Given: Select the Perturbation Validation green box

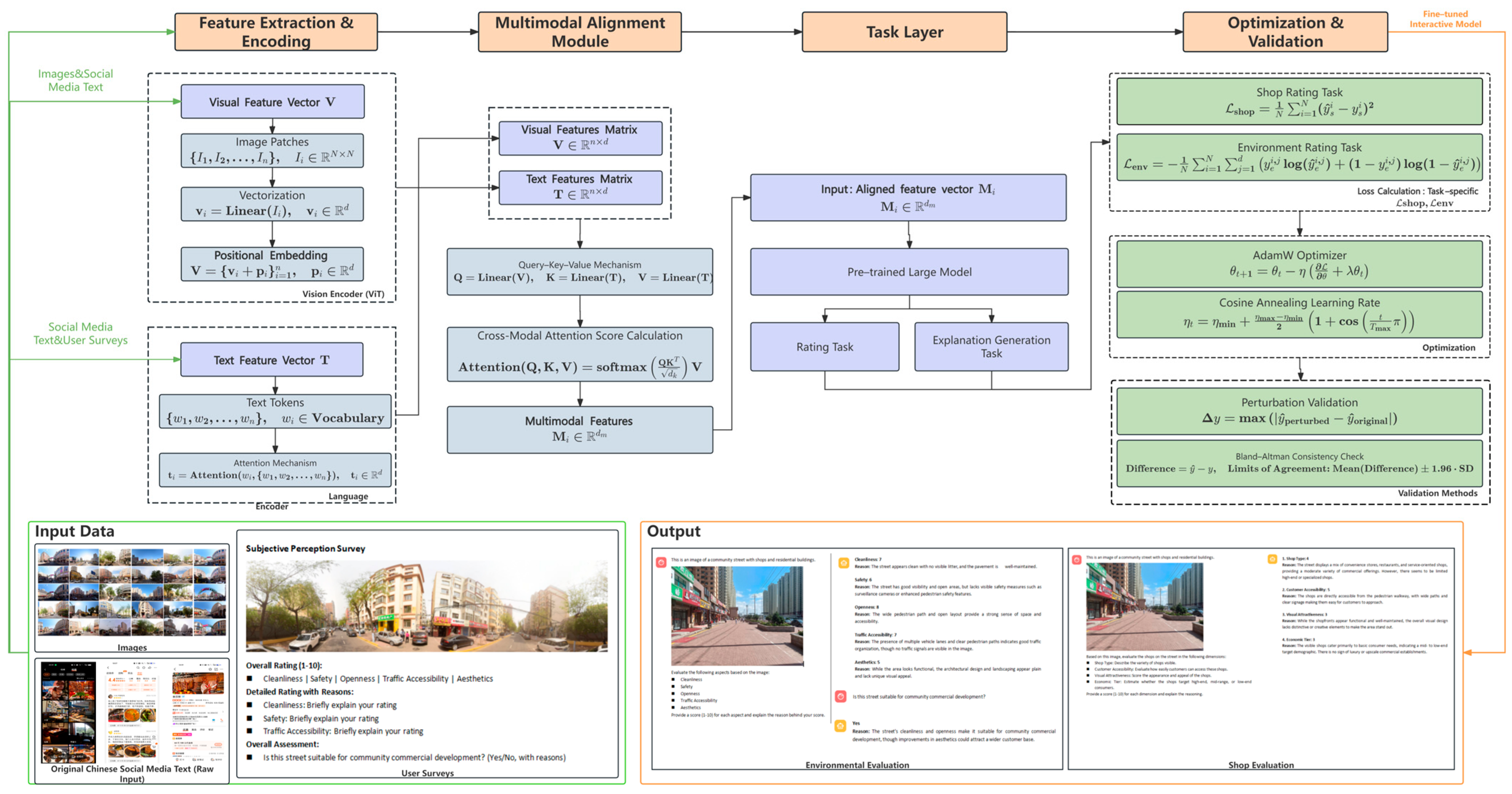Looking at the screenshot, I should (x=1299, y=411).
